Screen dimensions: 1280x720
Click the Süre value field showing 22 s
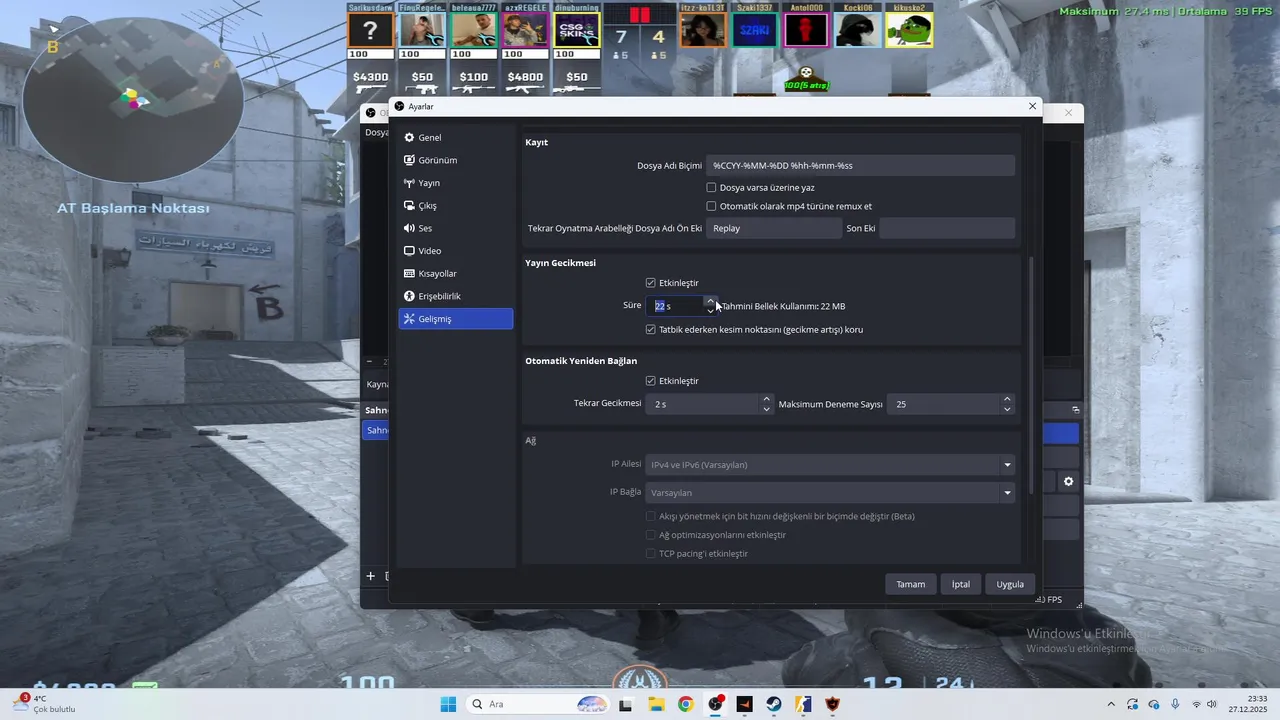tap(675, 306)
